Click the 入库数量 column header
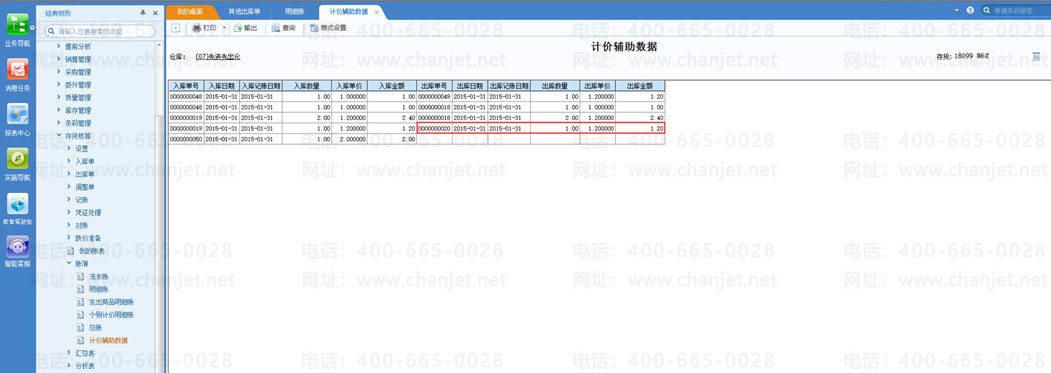Screen dimensions: 1051x373 [306, 86]
